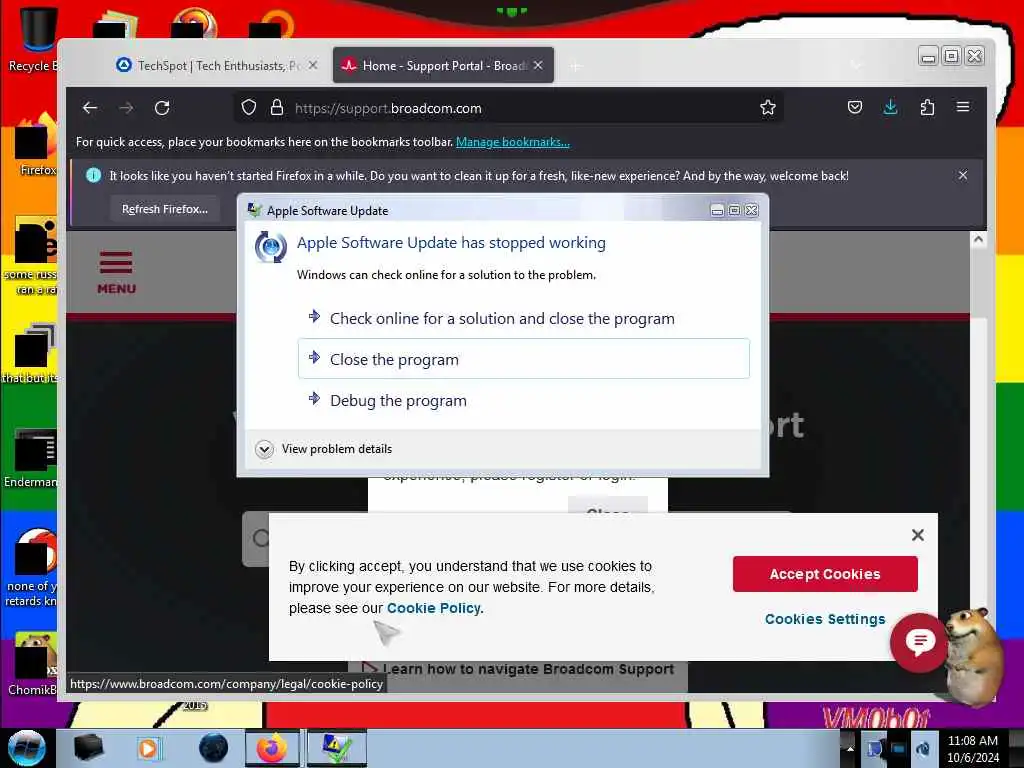Screen dimensions: 1024x768
Task: Choose Close the program option
Action: 524,359
